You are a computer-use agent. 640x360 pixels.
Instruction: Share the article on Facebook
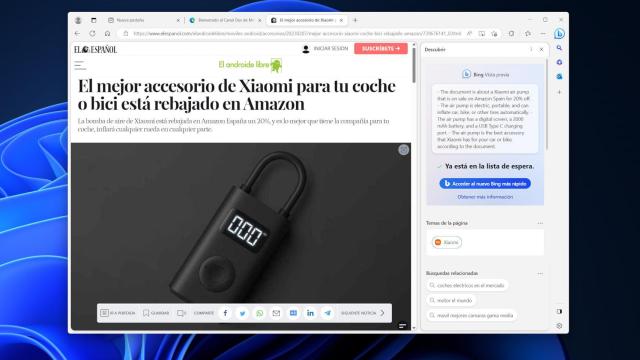pyautogui.click(x=225, y=313)
